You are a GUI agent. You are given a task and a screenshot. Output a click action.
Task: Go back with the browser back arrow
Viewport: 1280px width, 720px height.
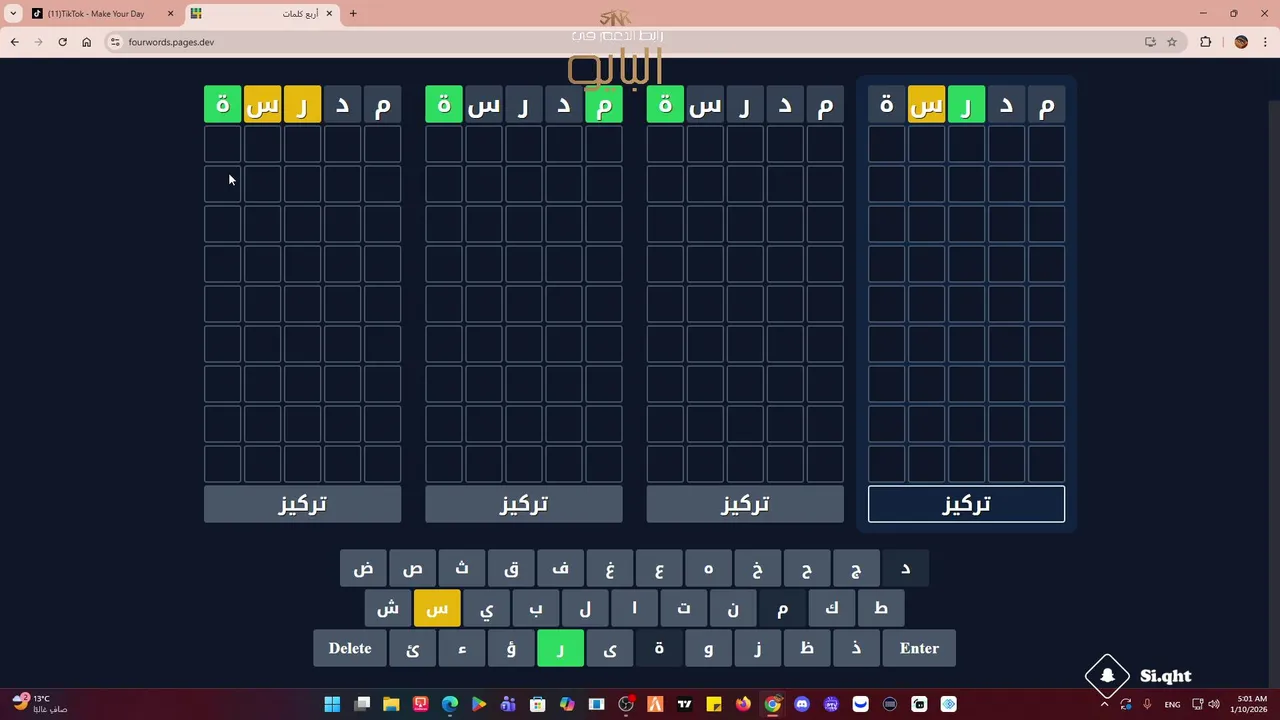click(14, 42)
